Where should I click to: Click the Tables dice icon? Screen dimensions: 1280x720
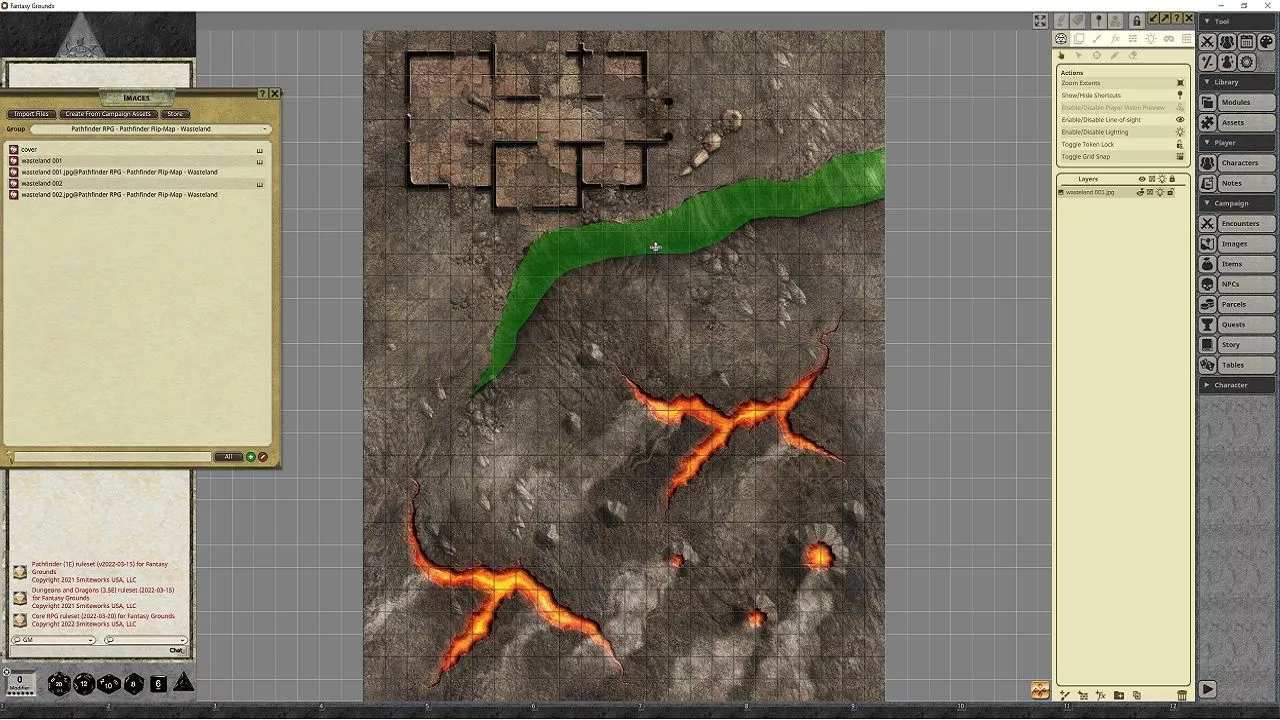click(x=1208, y=365)
